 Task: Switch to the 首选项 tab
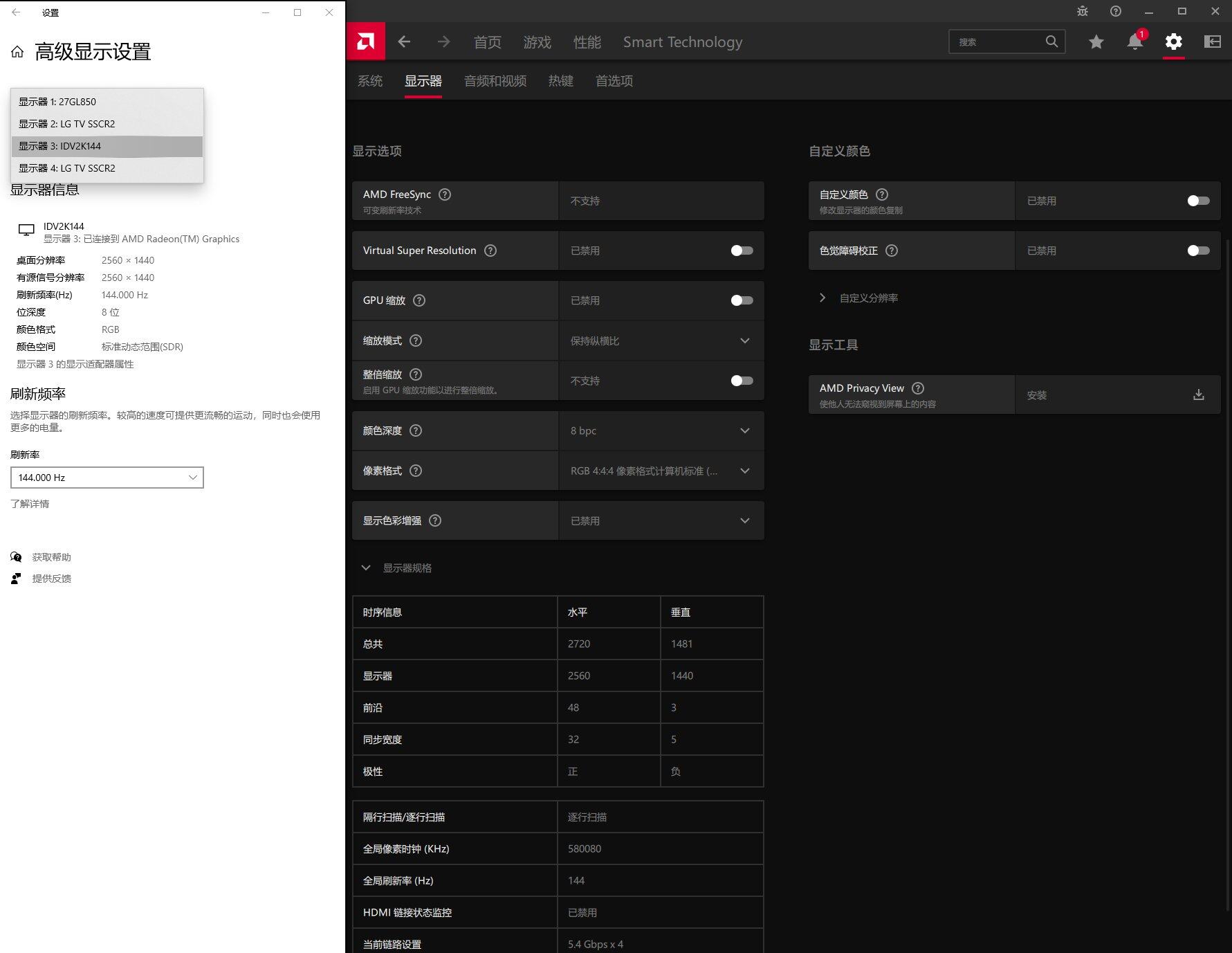tap(614, 81)
